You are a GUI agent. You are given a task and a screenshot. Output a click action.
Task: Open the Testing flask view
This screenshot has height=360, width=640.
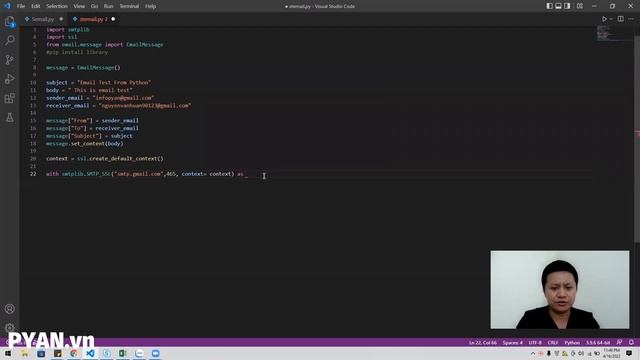10,118
